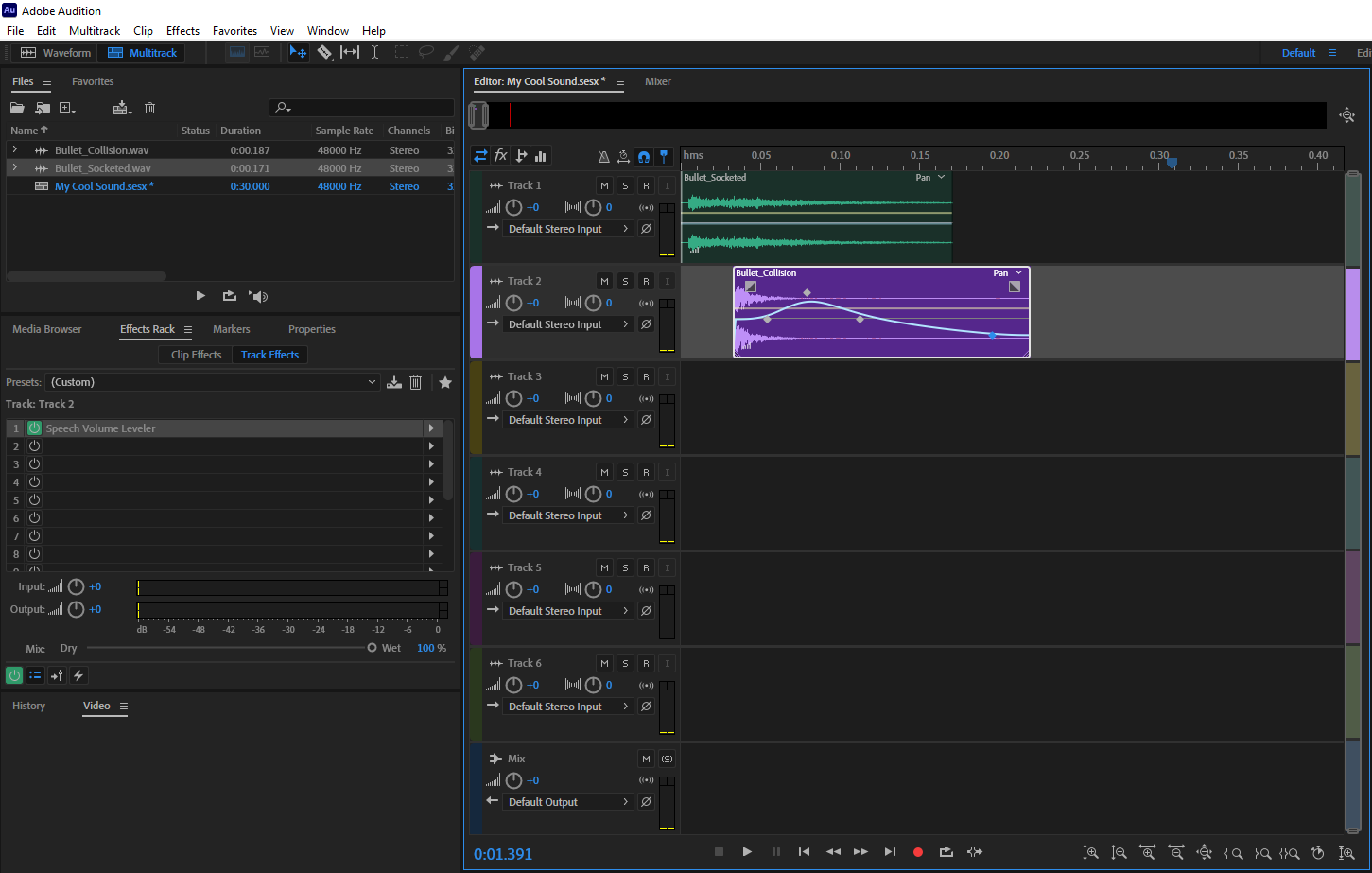Screen dimensions: 1372x873
Task: Select the Time Selection tool
Action: tap(375, 53)
